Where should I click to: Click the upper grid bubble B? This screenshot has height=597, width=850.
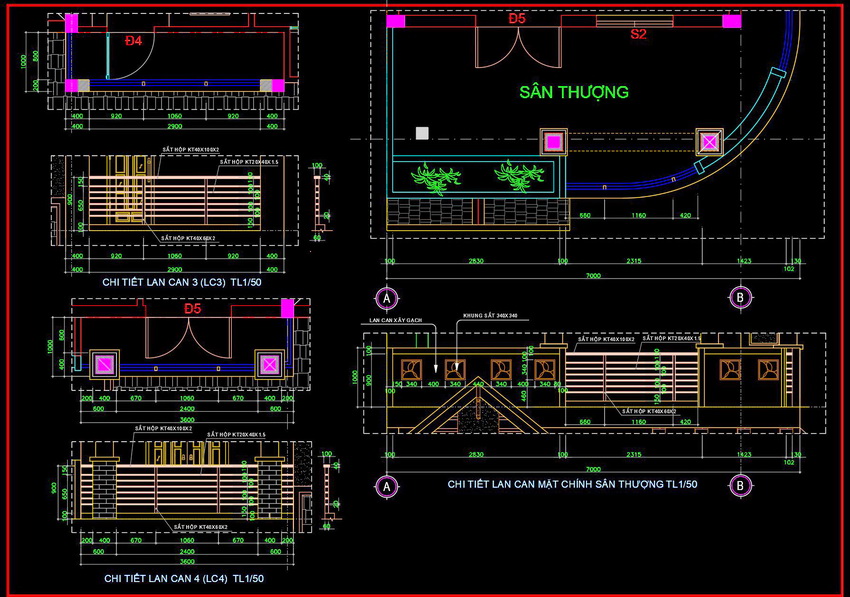click(739, 297)
